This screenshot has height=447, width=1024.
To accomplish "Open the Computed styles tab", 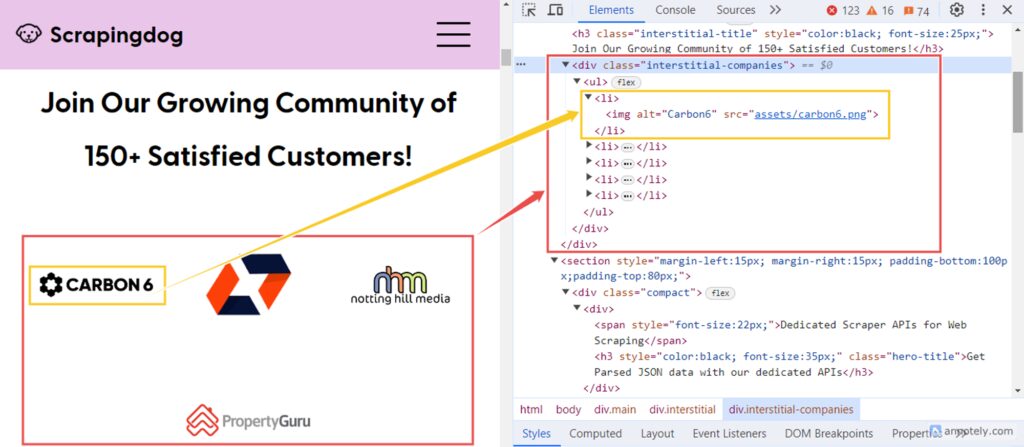I will [596, 434].
